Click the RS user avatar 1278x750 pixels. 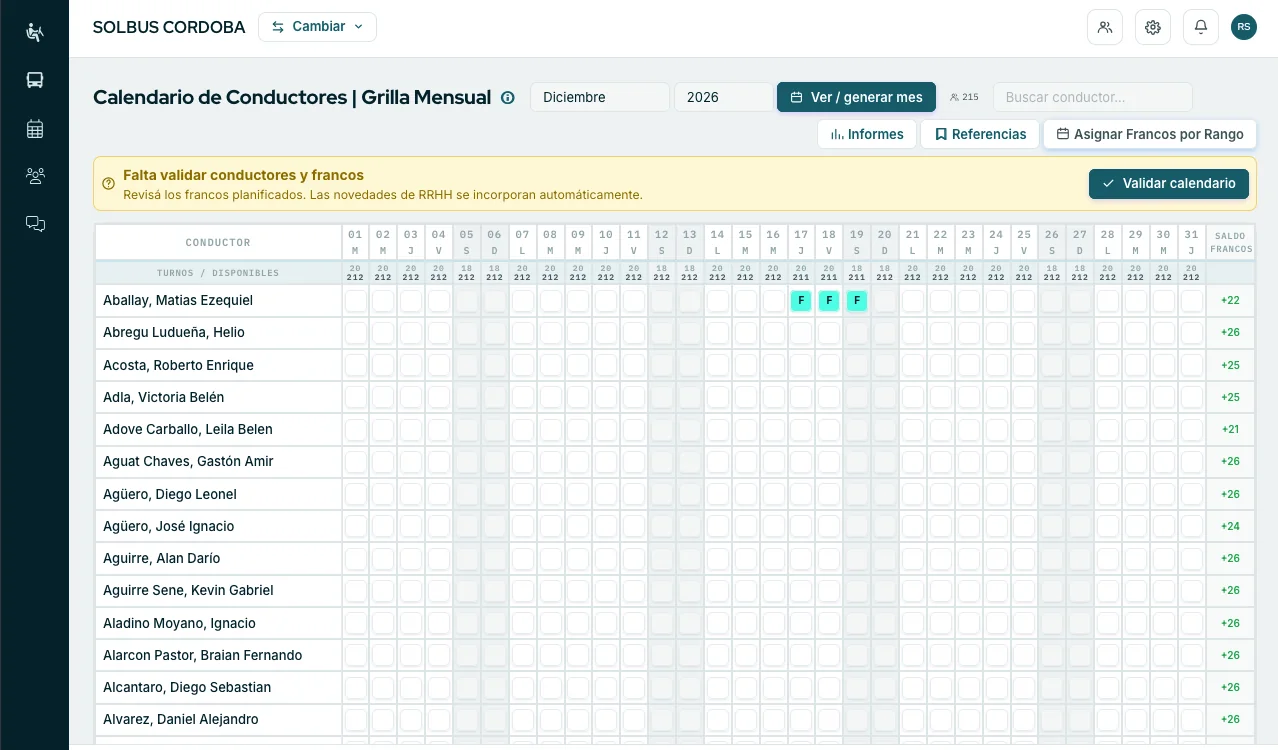[1244, 27]
